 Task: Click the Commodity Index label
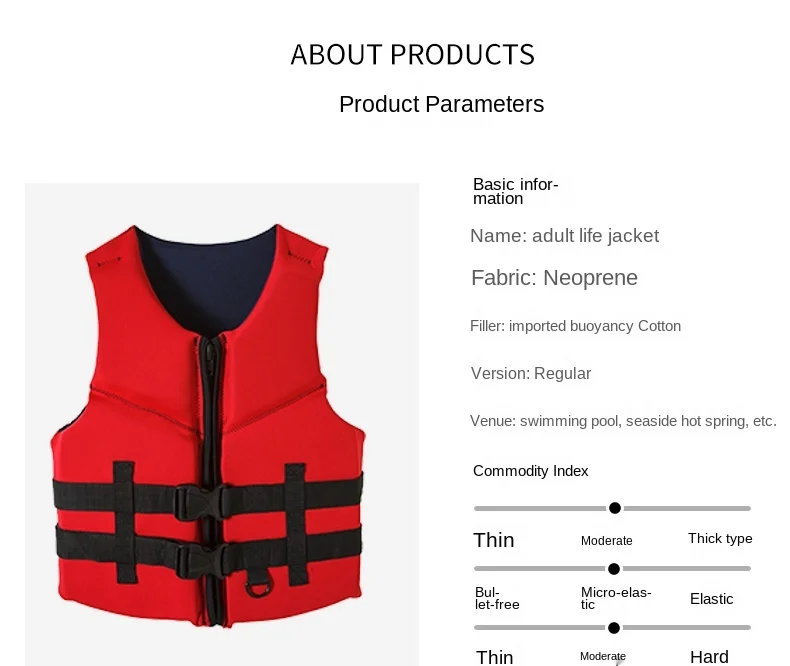click(531, 471)
